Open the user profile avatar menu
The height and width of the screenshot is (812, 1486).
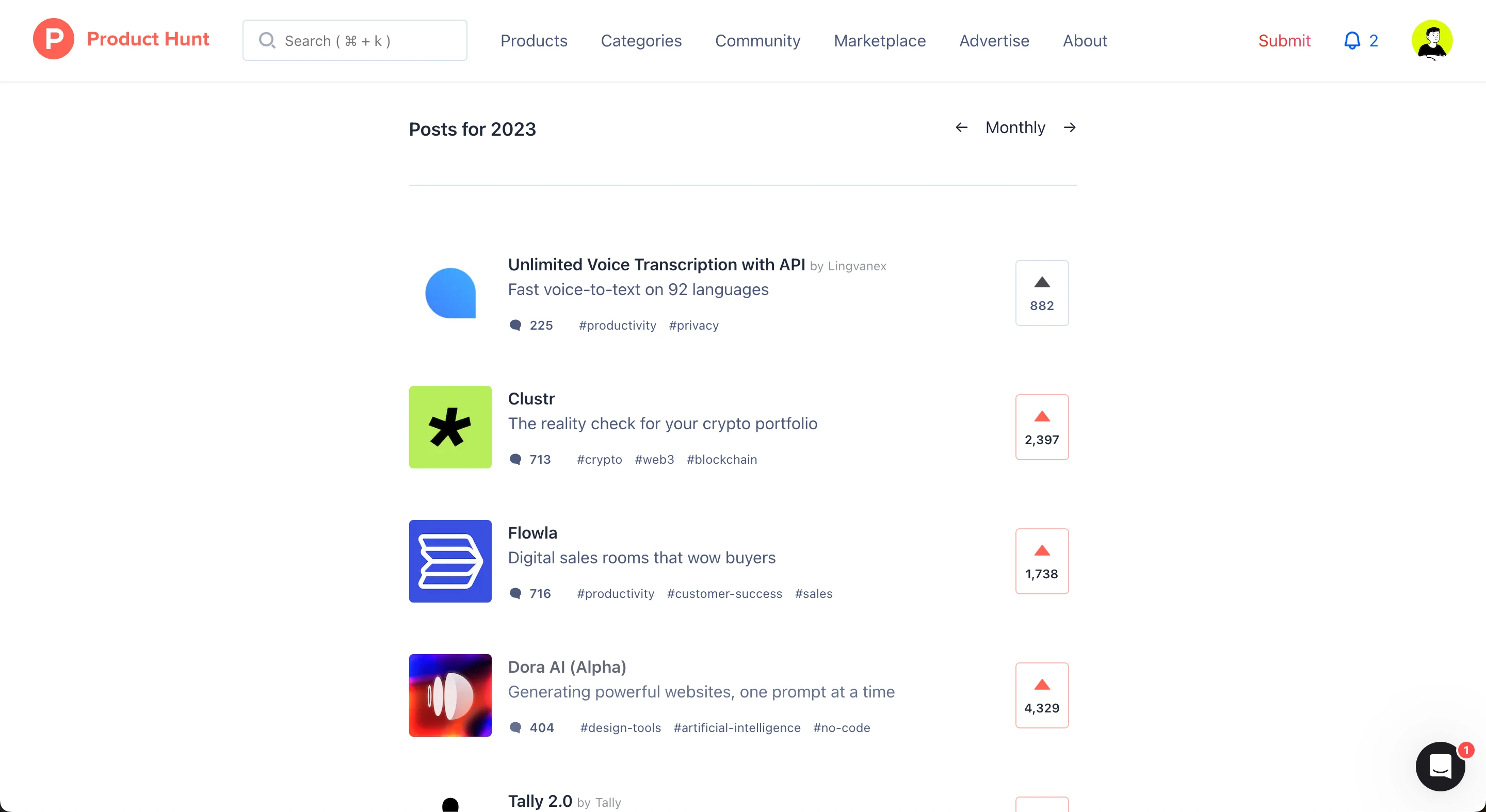[1432, 40]
